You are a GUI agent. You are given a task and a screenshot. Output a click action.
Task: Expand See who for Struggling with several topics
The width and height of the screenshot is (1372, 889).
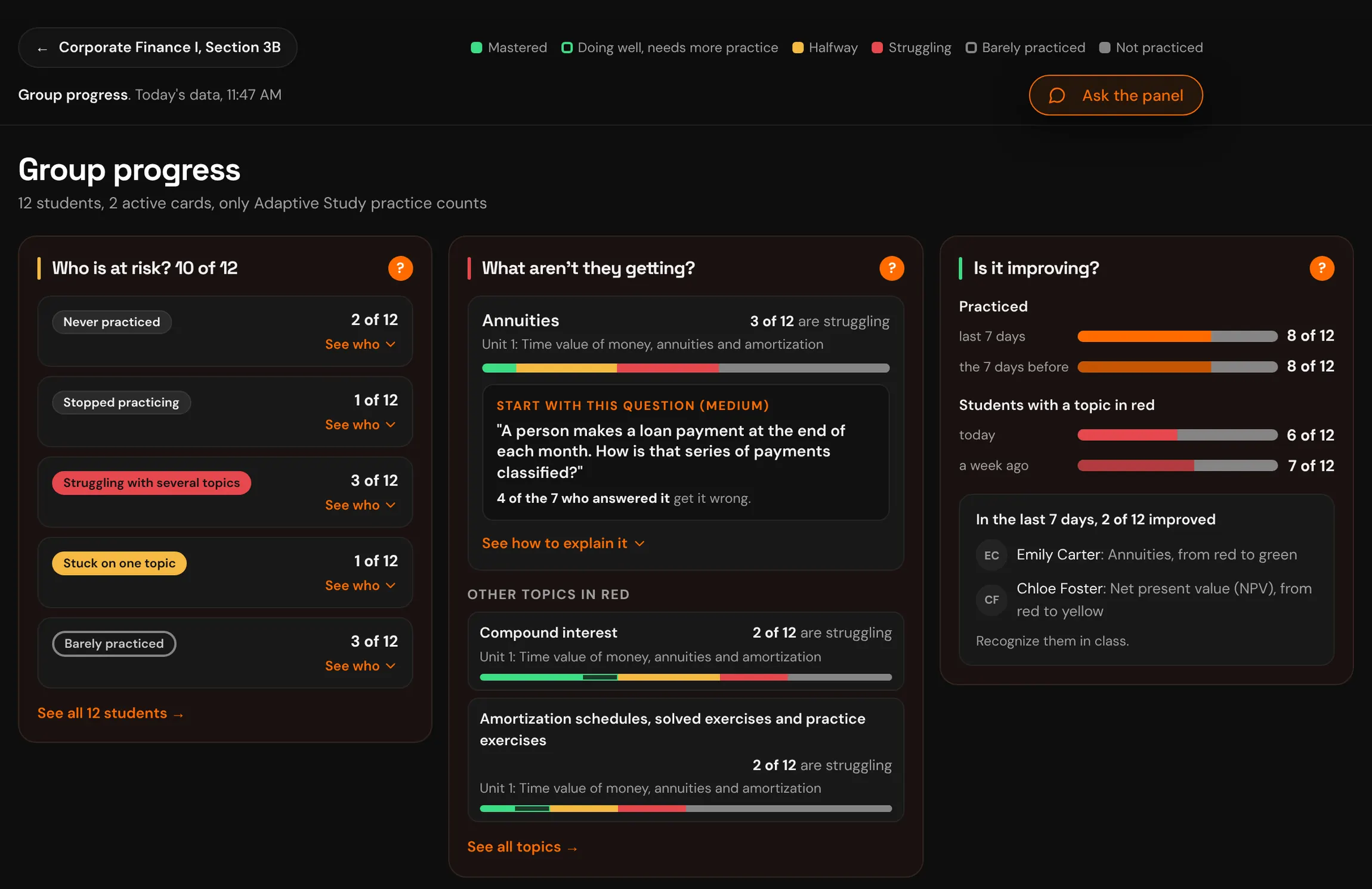click(360, 505)
